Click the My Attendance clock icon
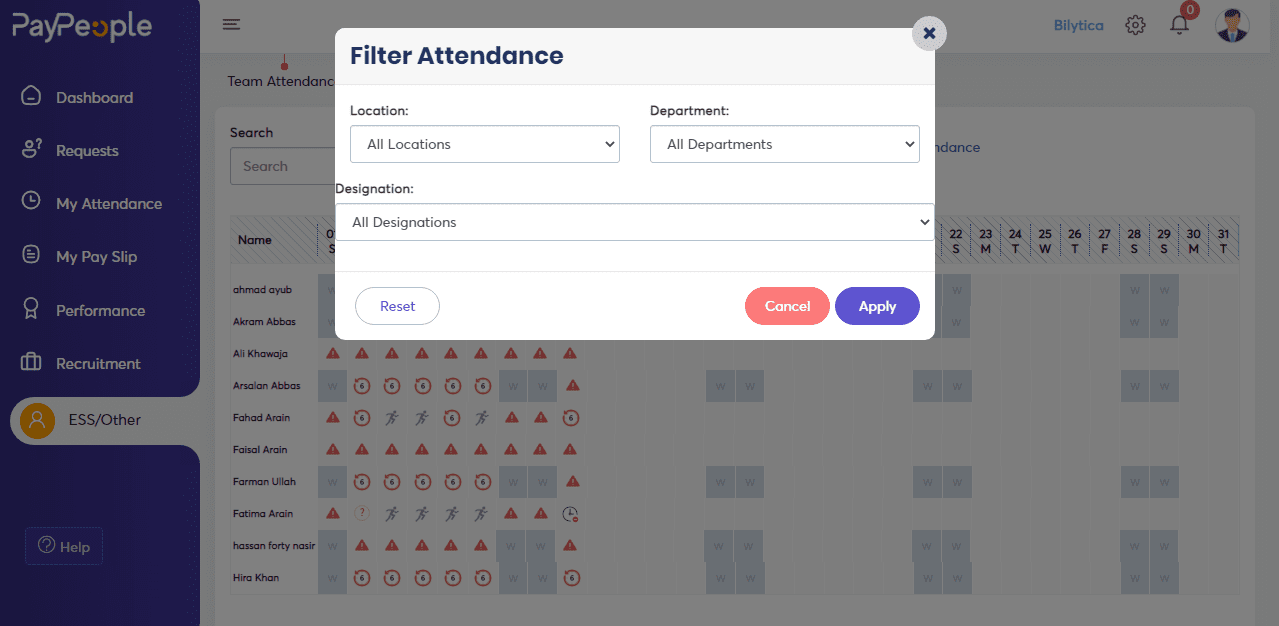Screen dimensions: 1279x626 (x=31, y=201)
